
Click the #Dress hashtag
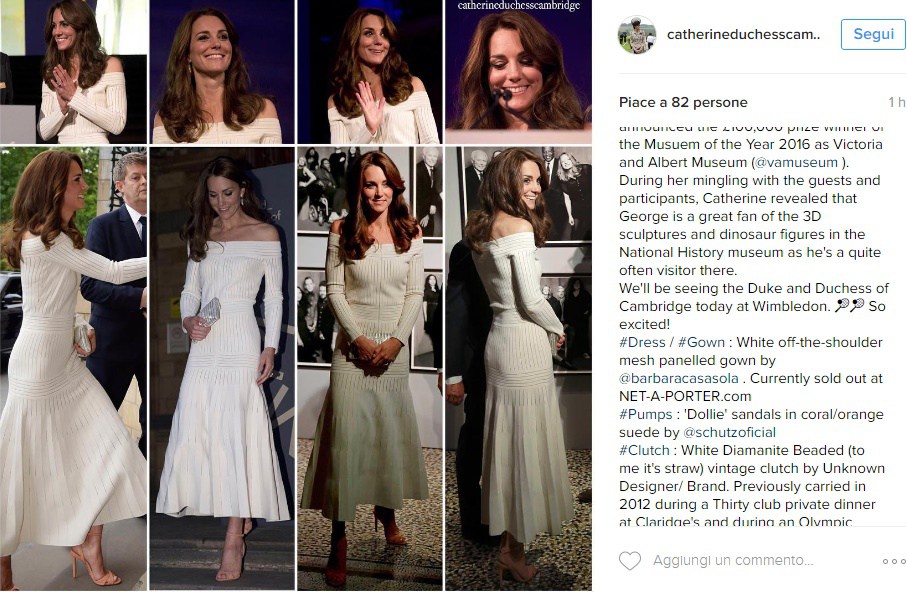642,343
